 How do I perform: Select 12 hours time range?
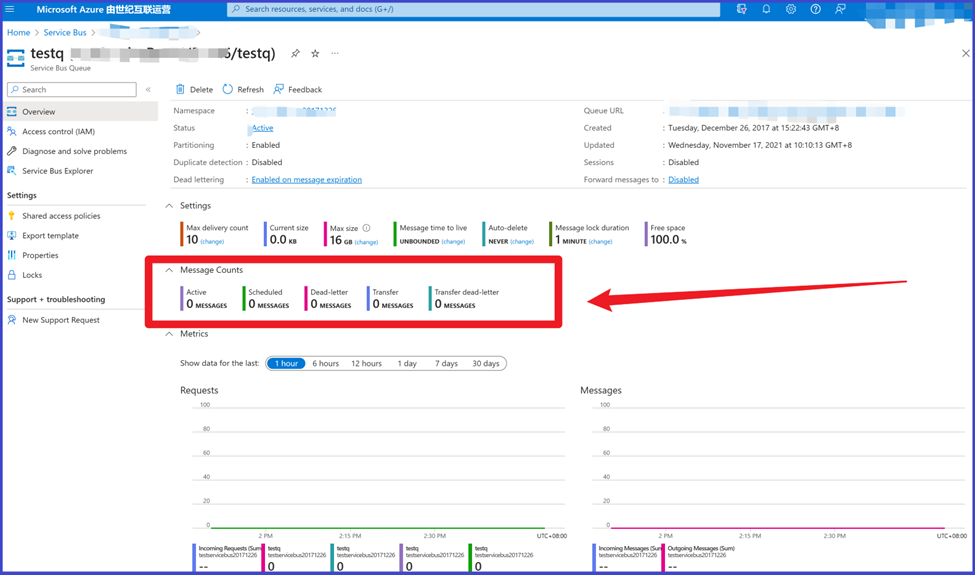pos(366,364)
